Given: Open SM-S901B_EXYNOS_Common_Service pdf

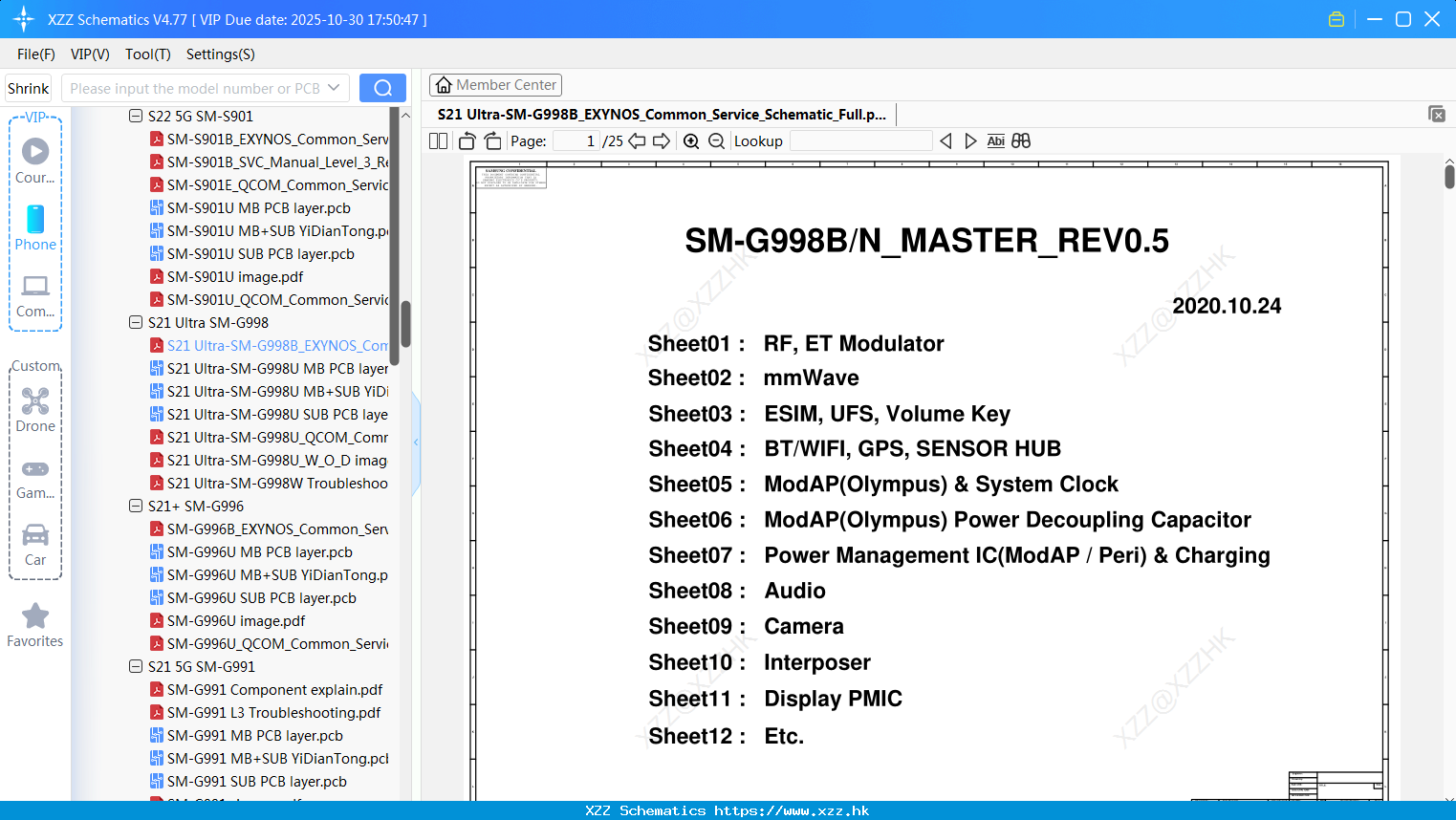Looking at the screenshot, I should (x=270, y=139).
